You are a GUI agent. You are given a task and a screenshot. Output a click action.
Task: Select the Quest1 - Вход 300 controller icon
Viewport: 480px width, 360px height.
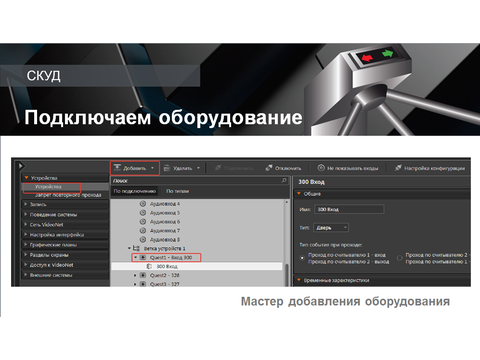click(x=143, y=257)
